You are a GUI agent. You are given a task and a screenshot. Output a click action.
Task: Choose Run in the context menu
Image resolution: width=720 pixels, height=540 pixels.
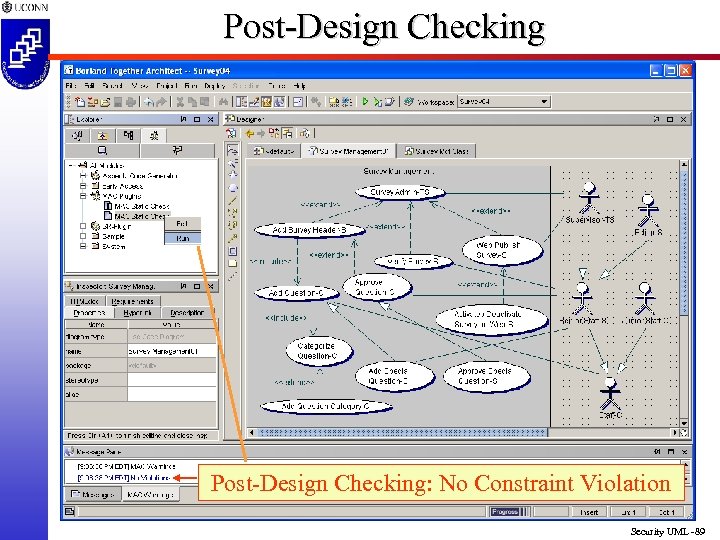(182, 238)
